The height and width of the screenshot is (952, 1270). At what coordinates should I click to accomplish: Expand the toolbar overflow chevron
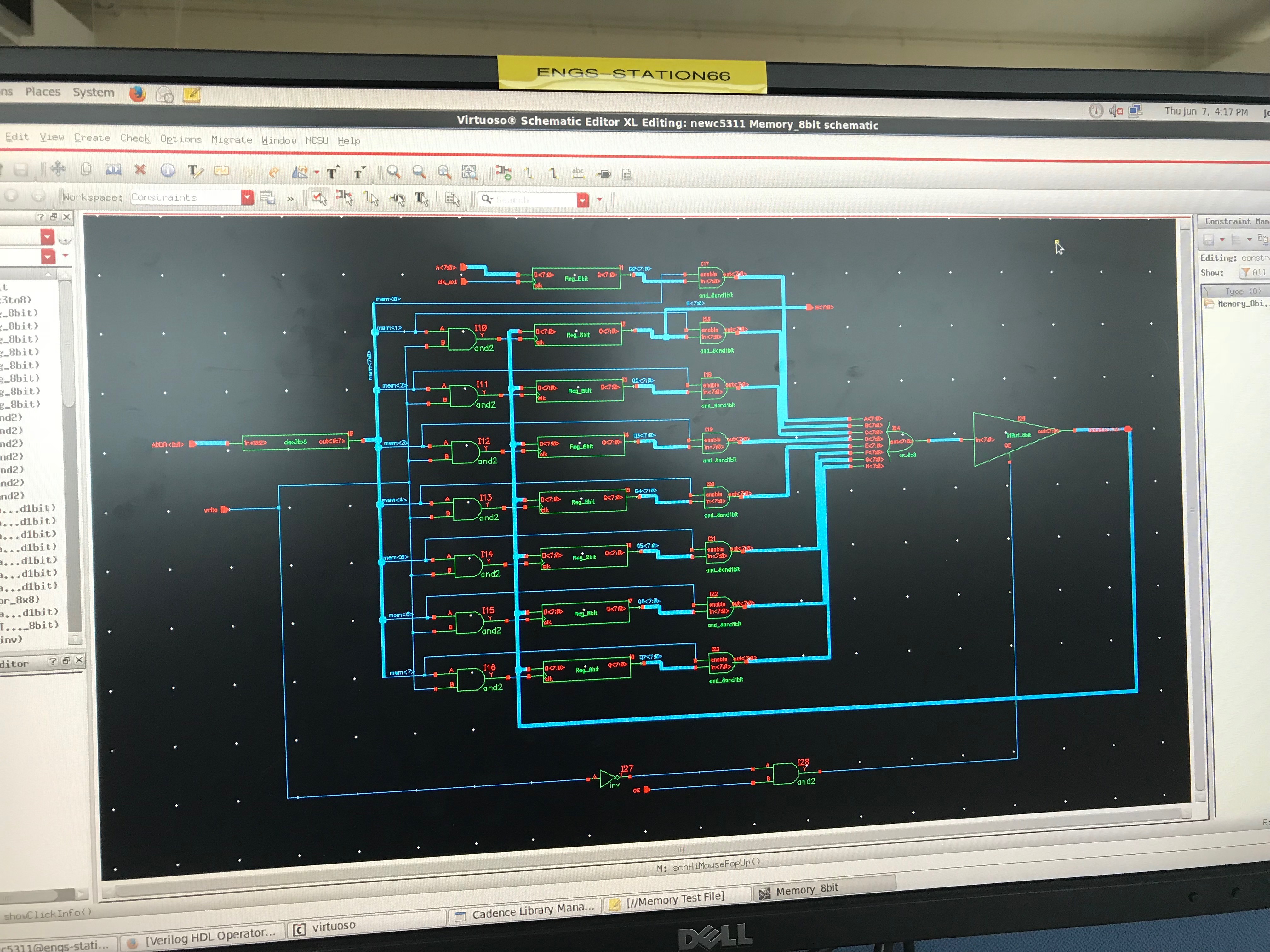click(290, 199)
